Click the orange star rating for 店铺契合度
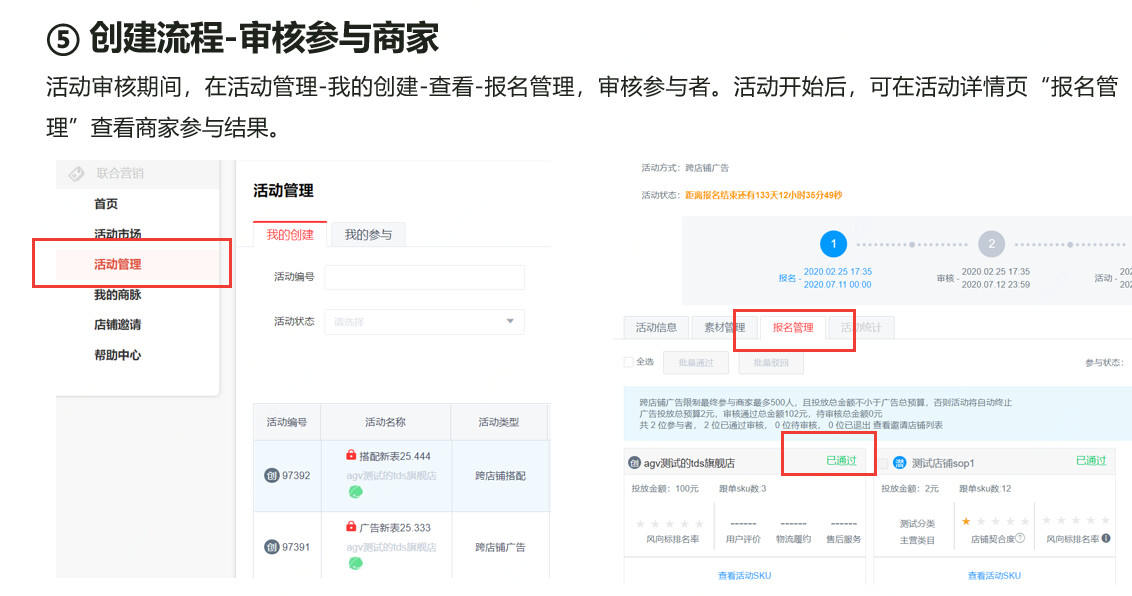Image resolution: width=1132 pixels, height=596 pixels. (x=966, y=521)
